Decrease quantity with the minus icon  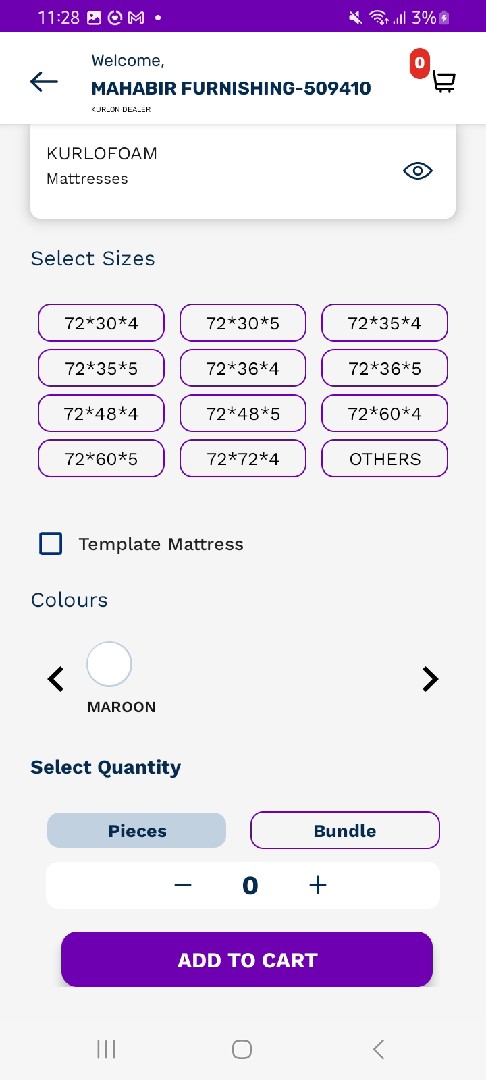(x=182, y=885)
